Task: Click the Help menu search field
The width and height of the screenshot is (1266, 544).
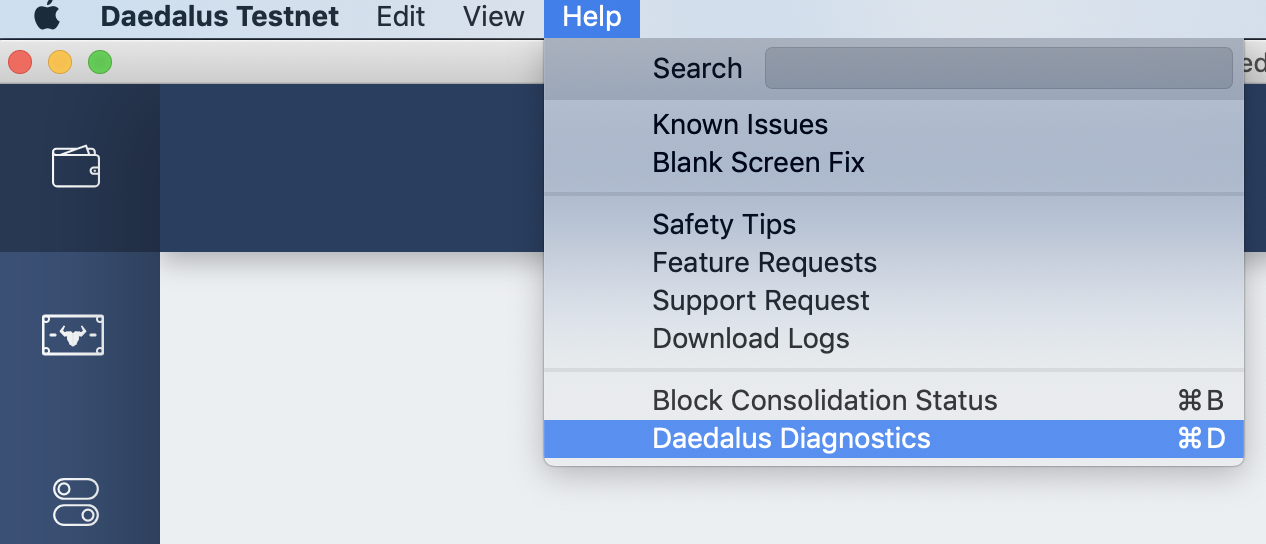Action: pos(997,68)
